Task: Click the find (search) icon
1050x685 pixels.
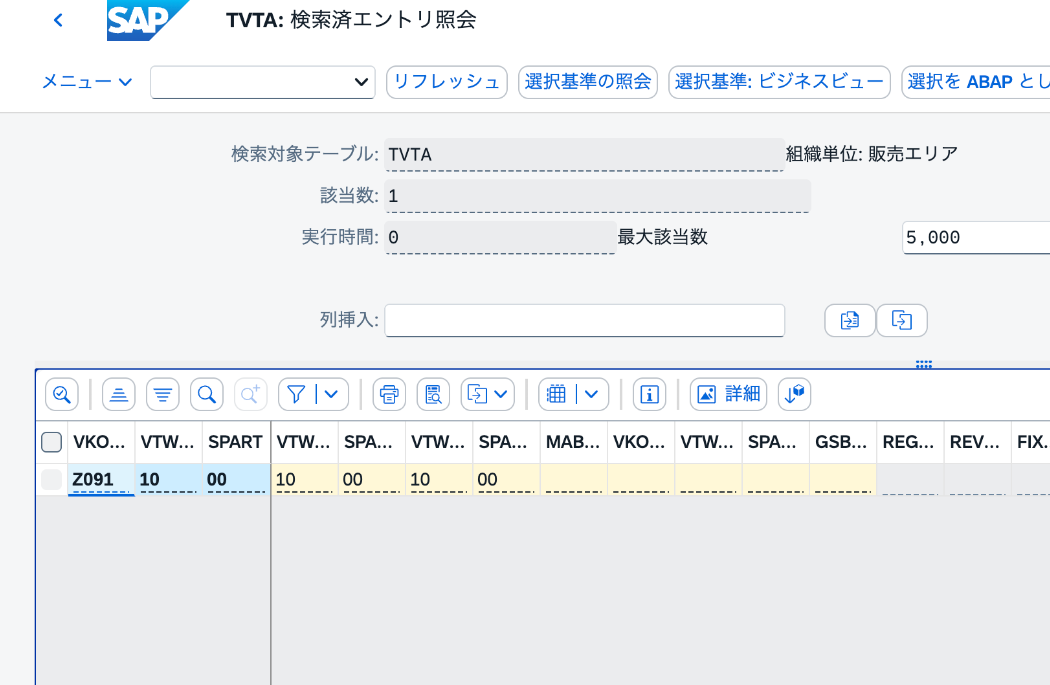Action: [x=207, y=394]
